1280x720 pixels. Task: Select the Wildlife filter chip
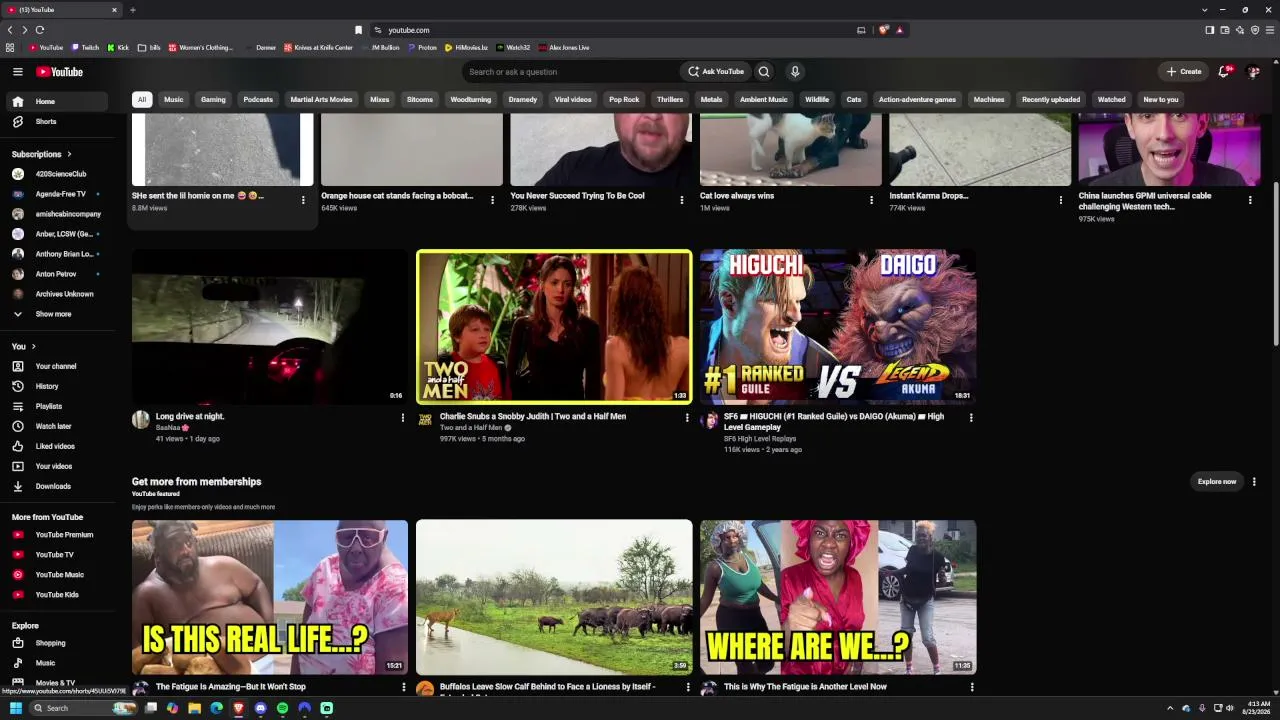pyautogui.click(x=817, y=100)
